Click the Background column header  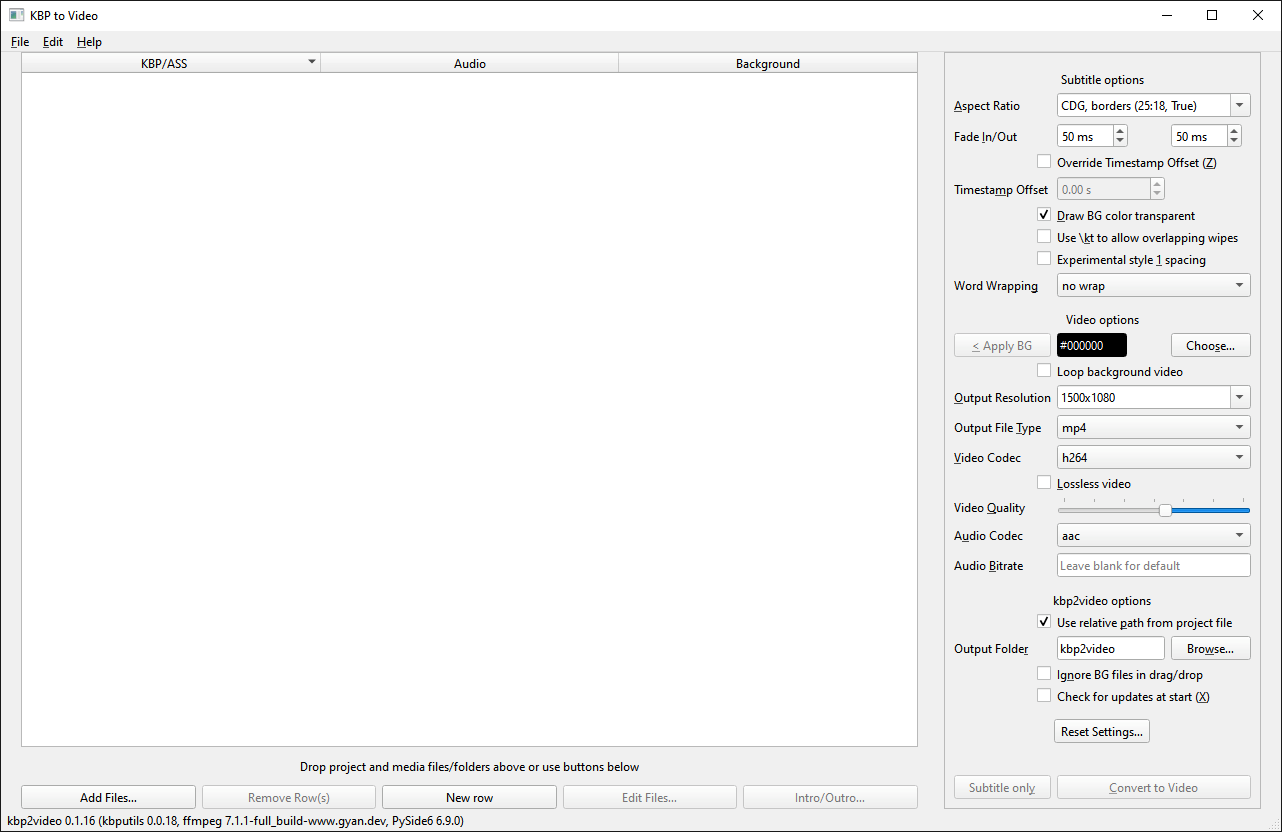tap(767, 63)
